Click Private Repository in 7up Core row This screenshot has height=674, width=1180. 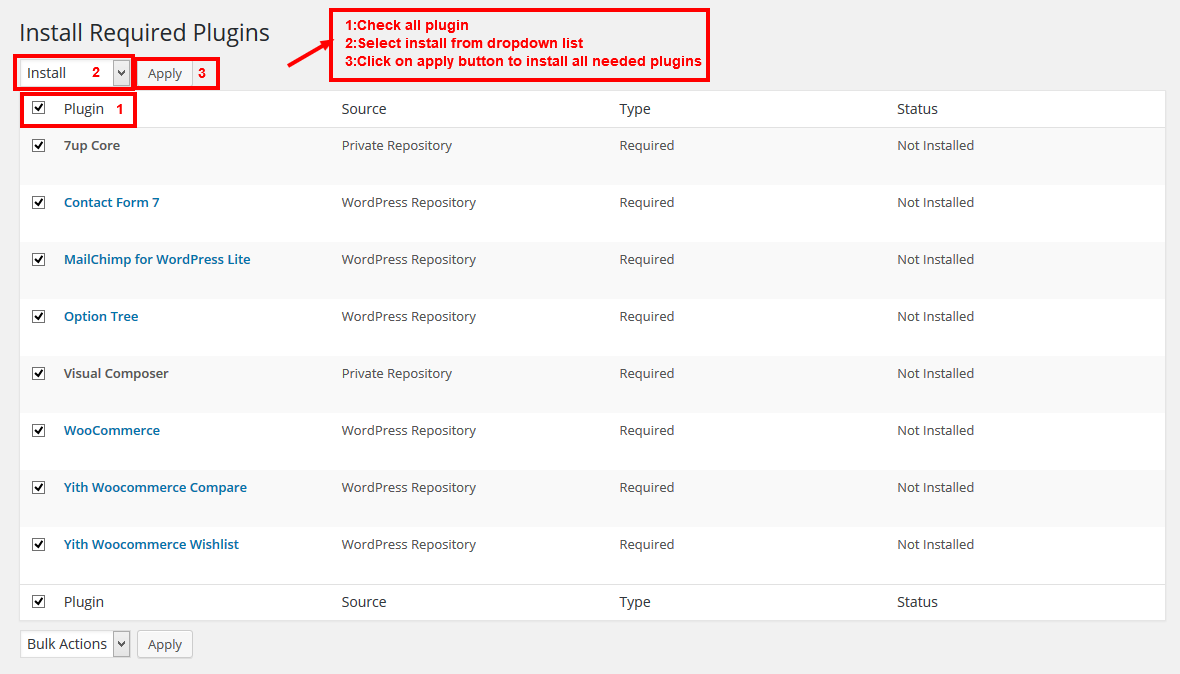[397, 146]
